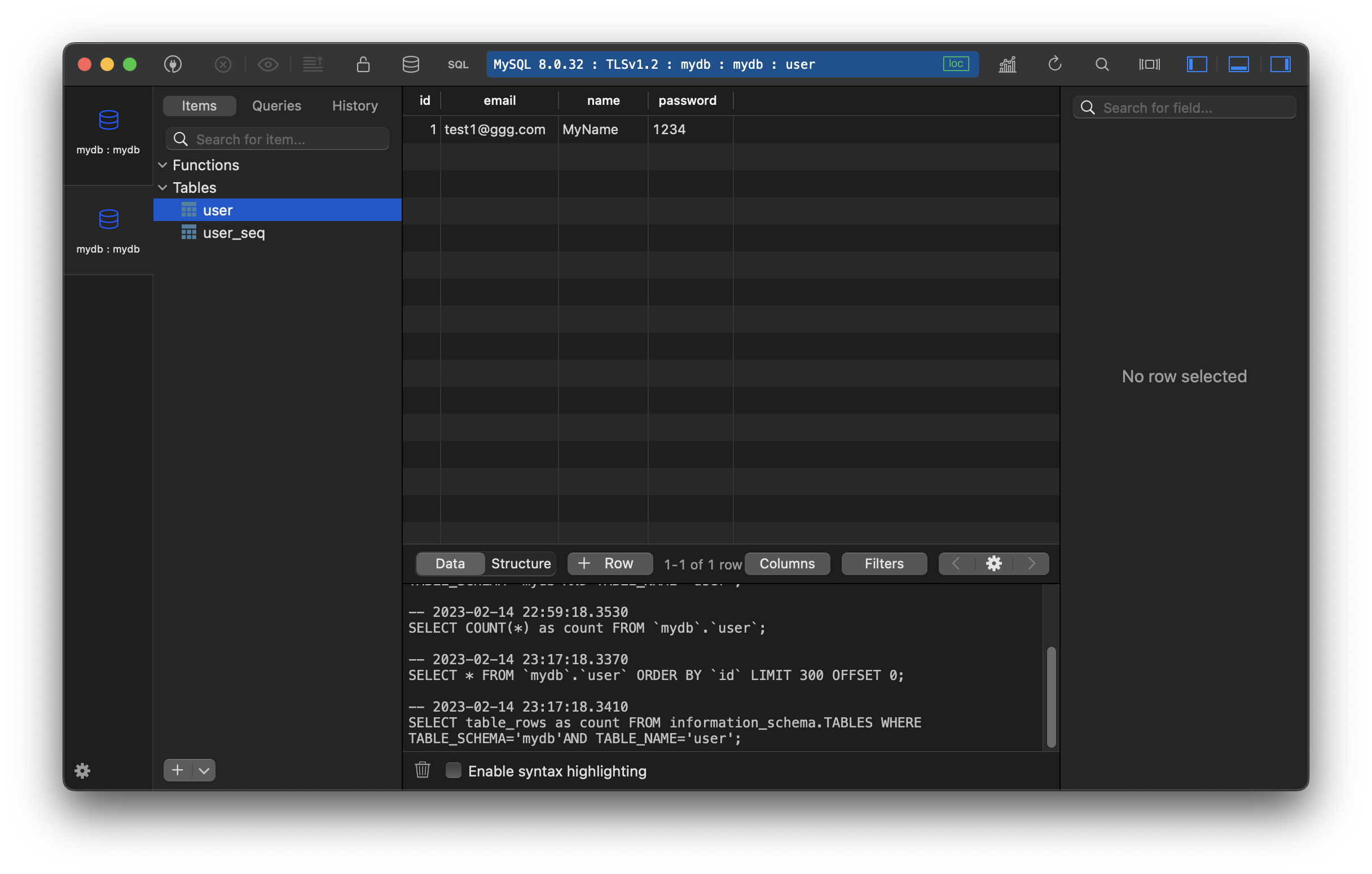Open the Filters button
This screenshot has height=874, width=1372.
click(883, 564)
